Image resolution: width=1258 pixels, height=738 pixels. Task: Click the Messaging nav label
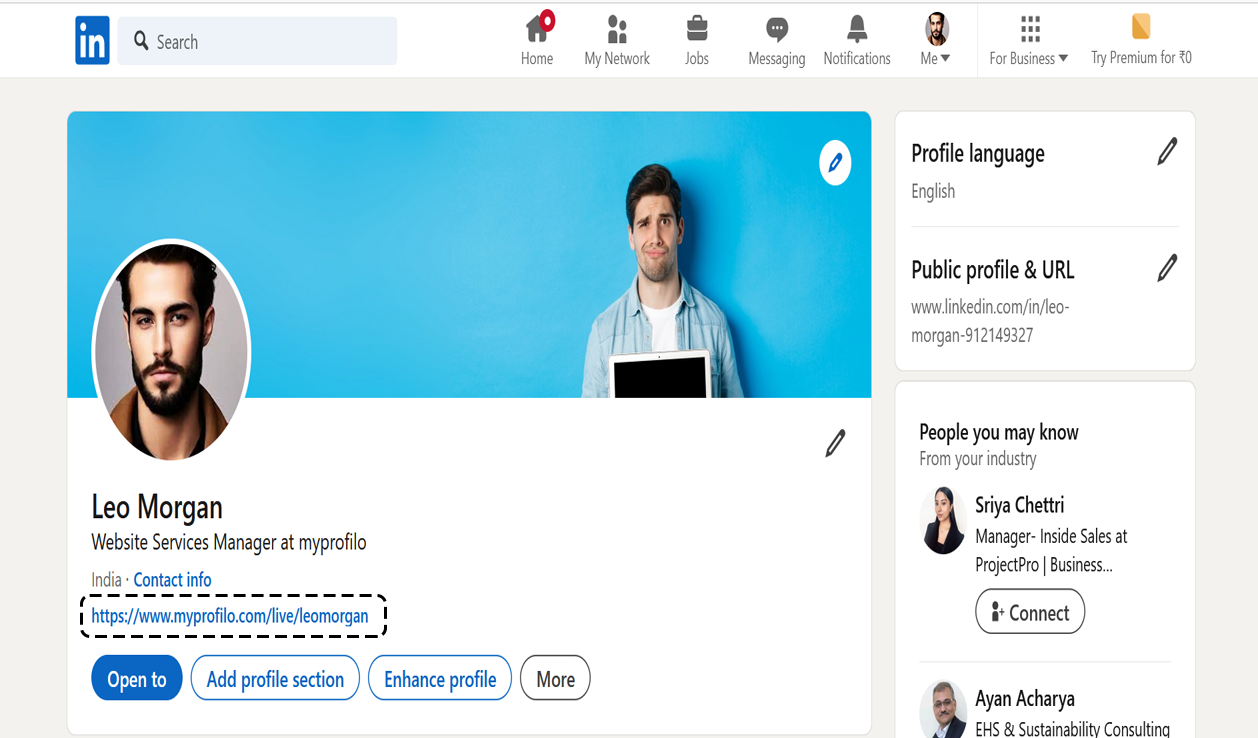[777, 59]
